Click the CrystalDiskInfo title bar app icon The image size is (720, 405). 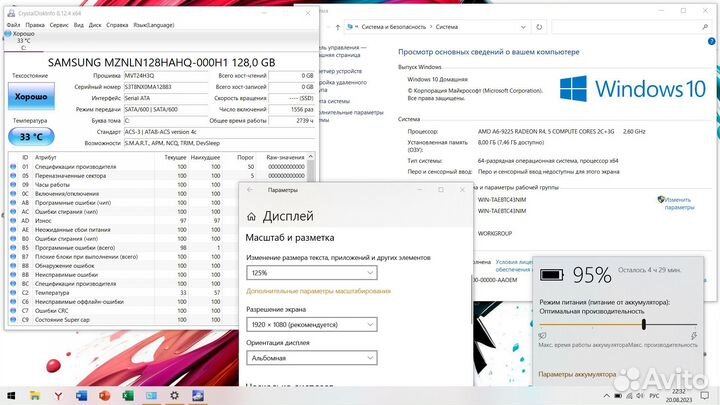click(11, 13)
